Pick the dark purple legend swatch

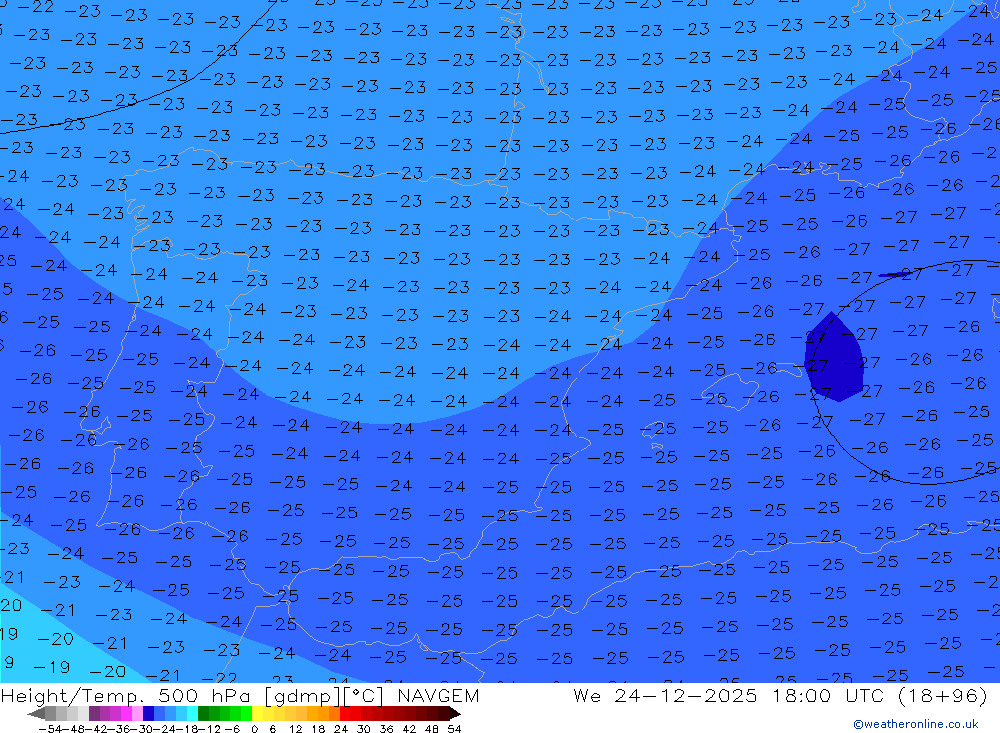(x=94, y=713)
